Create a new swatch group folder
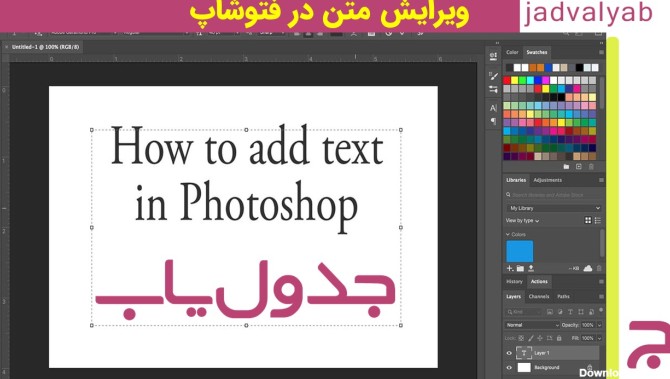670x379 pixels. (566, 167)
